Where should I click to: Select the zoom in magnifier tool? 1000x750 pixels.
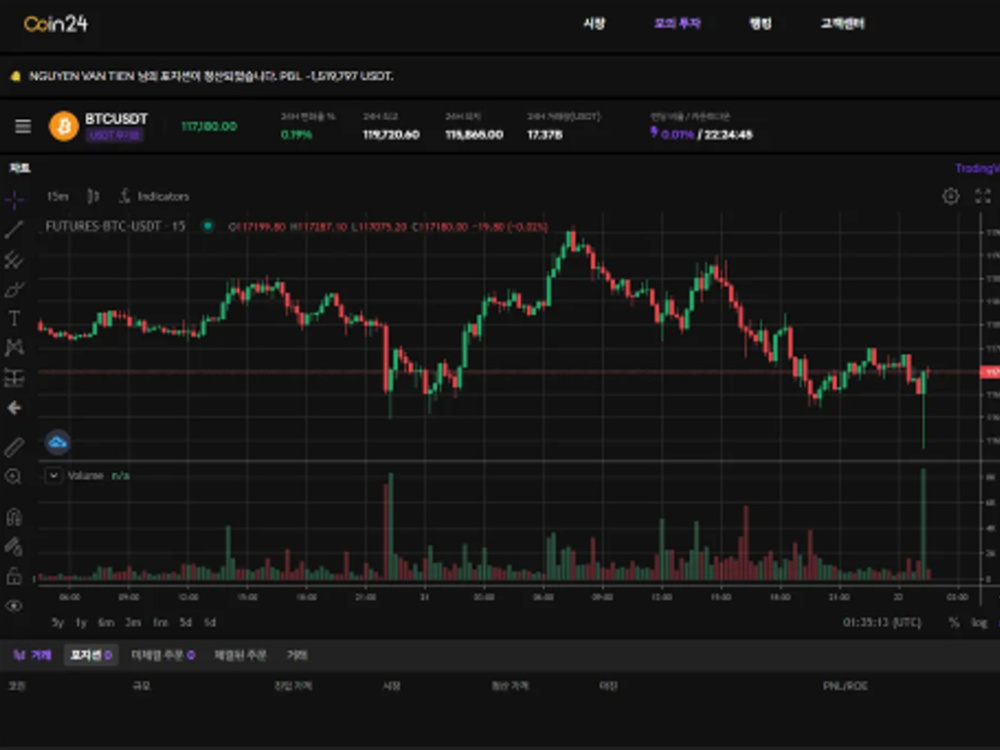tap(14, 476)
